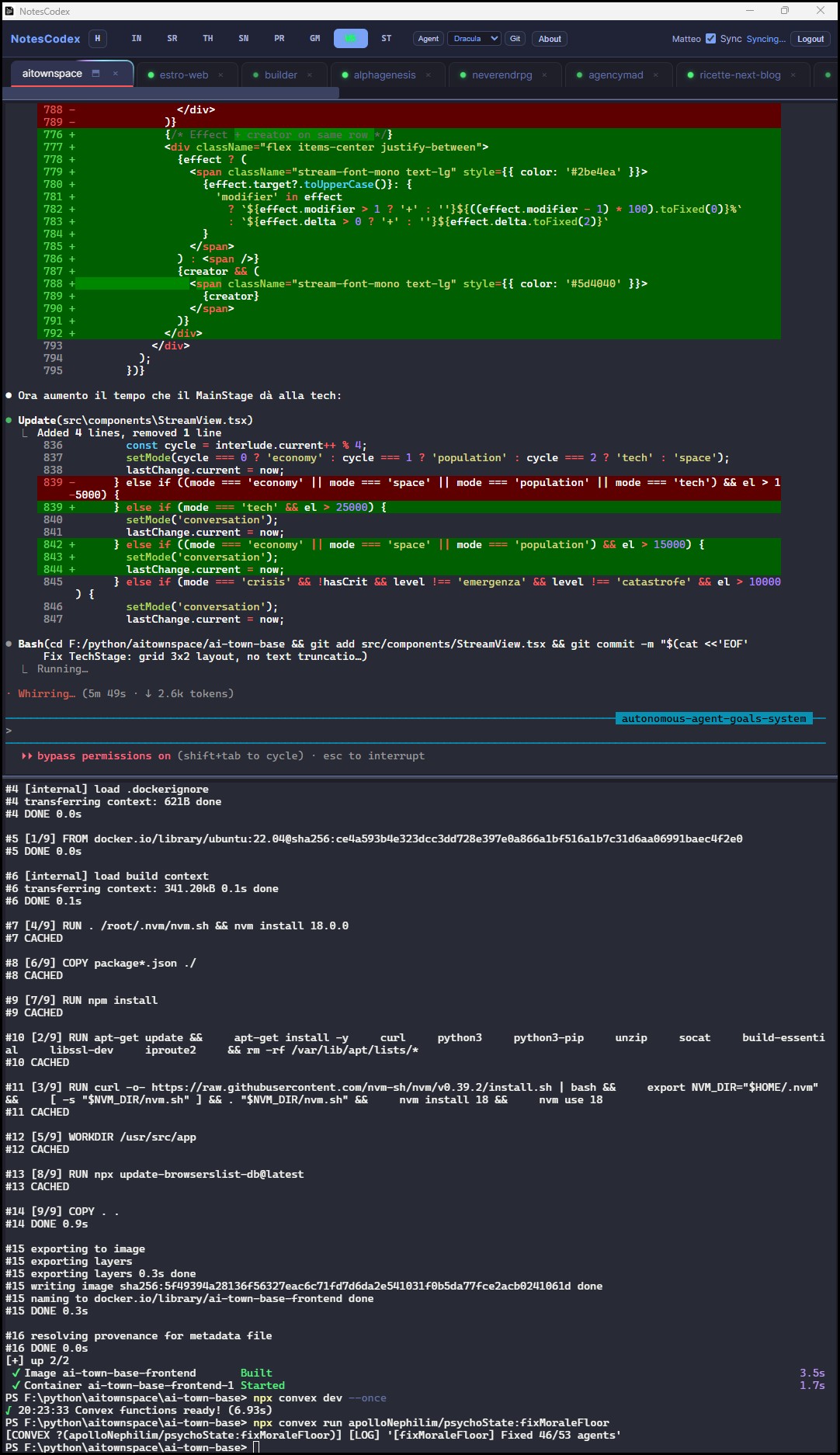Switch to the ricette-next-blog tab
The width and height of the screenshot is (840, 1455).
[x=740, y=75]
